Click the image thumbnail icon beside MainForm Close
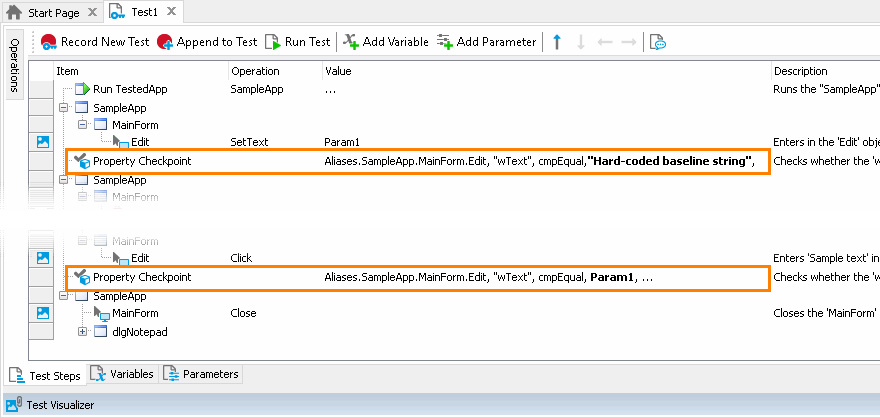 click(x=43, y=313)
